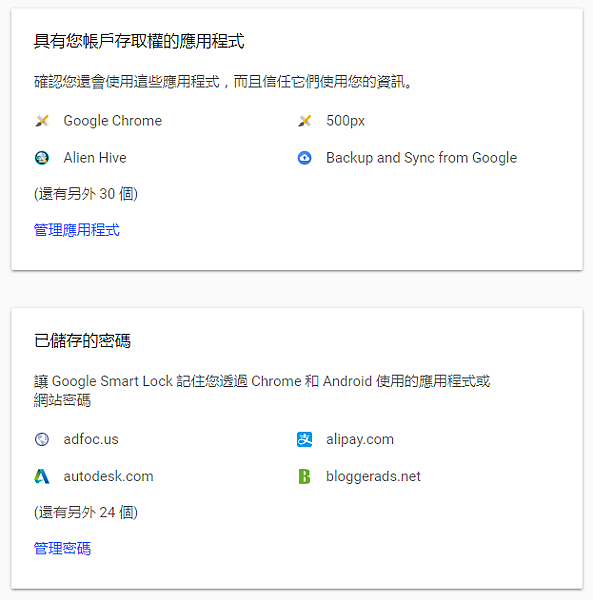Click the adfoc.us globe icon
593x600 pixels.
point(42,439)
